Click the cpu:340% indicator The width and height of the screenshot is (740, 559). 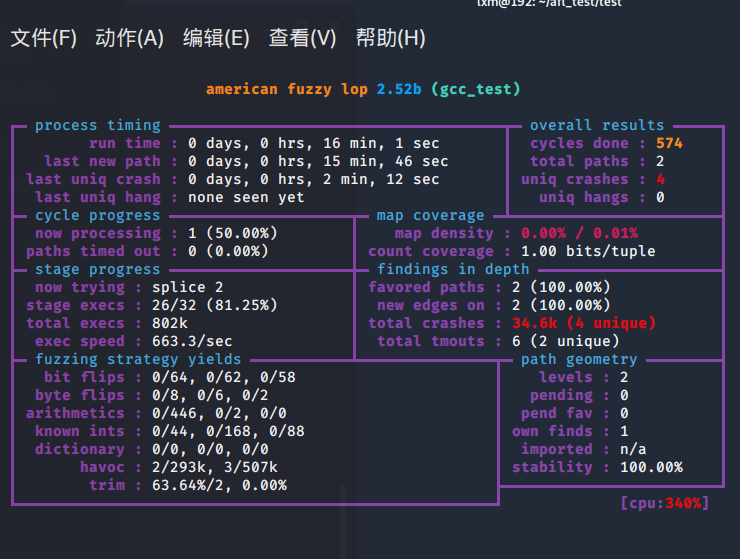(664, 503)
